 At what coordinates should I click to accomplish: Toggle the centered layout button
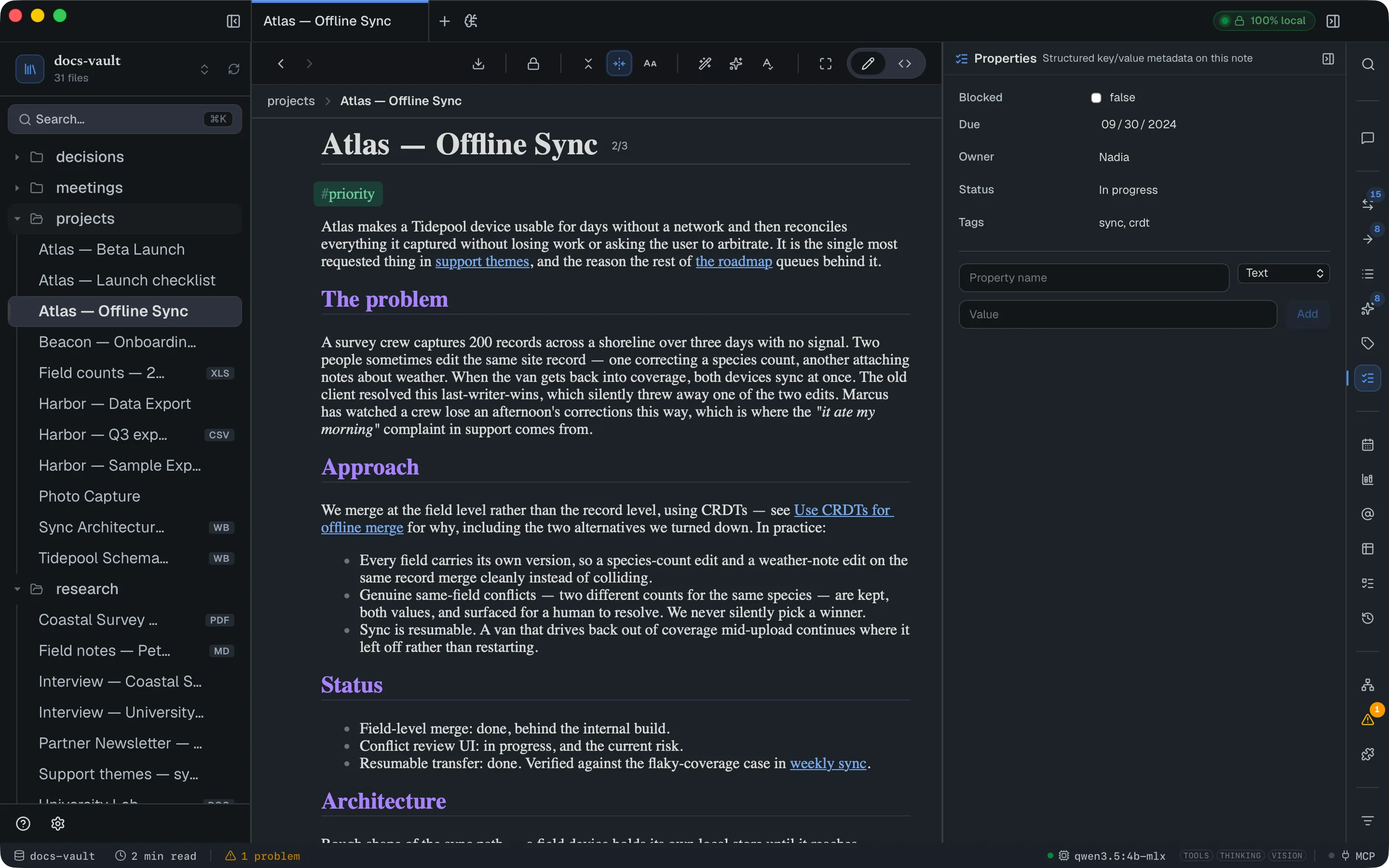click(619, 64)
